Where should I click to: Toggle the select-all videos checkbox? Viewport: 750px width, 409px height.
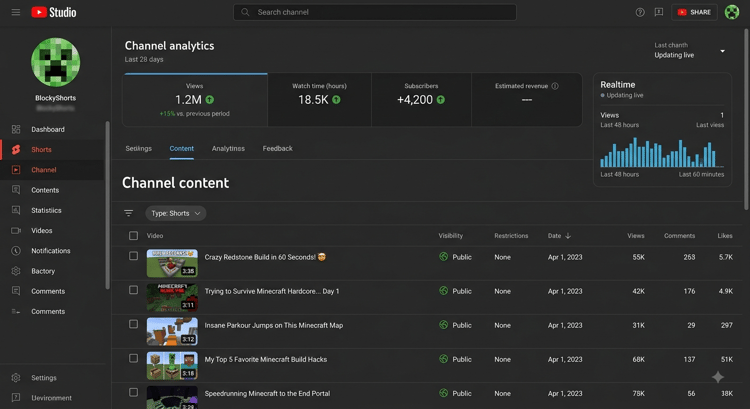[133, 235]
